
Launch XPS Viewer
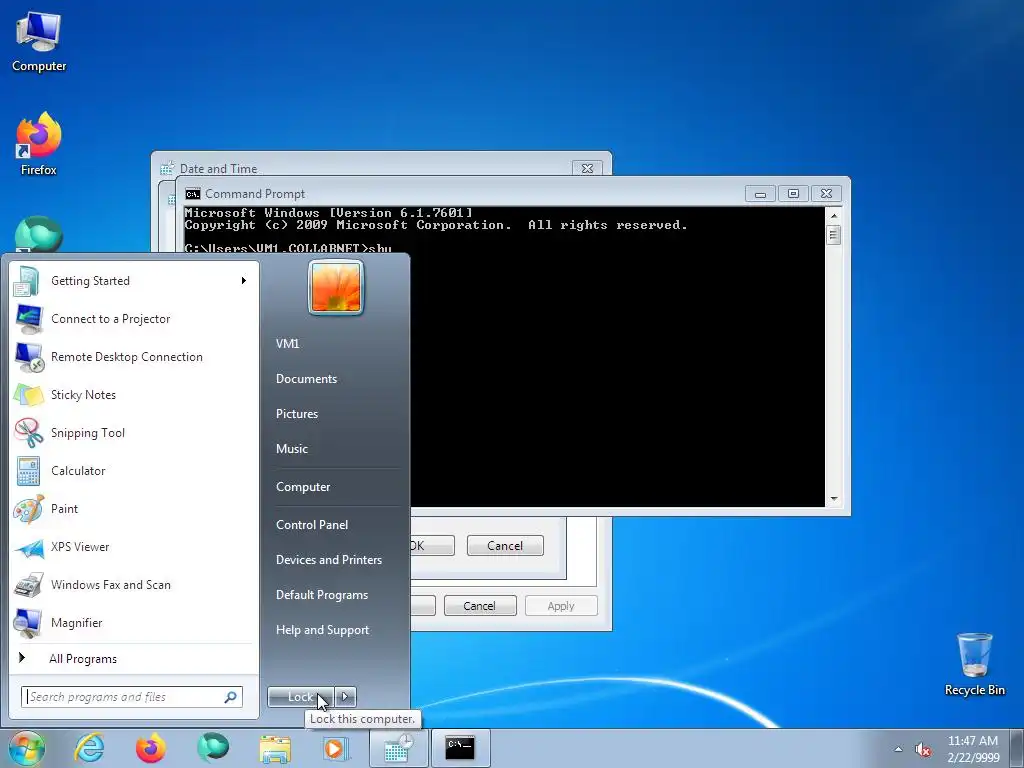[133, 547]
